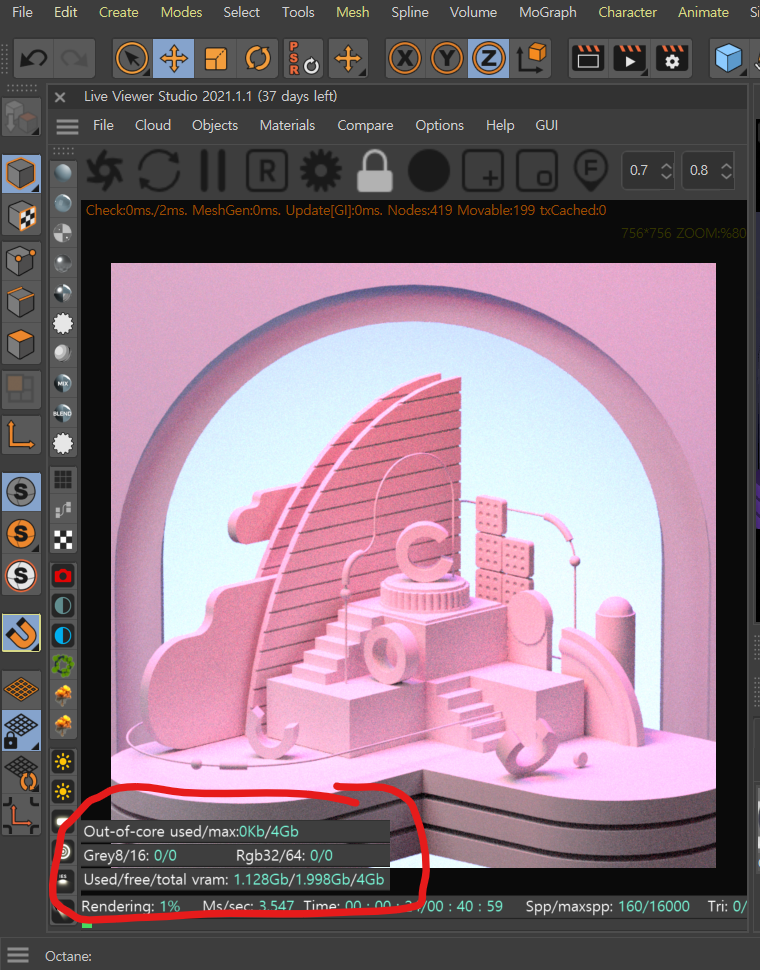The width and height of the screenshot is (760, 970).
Task: Toggle the Snap magnet tool
Action: pos(21,632)
